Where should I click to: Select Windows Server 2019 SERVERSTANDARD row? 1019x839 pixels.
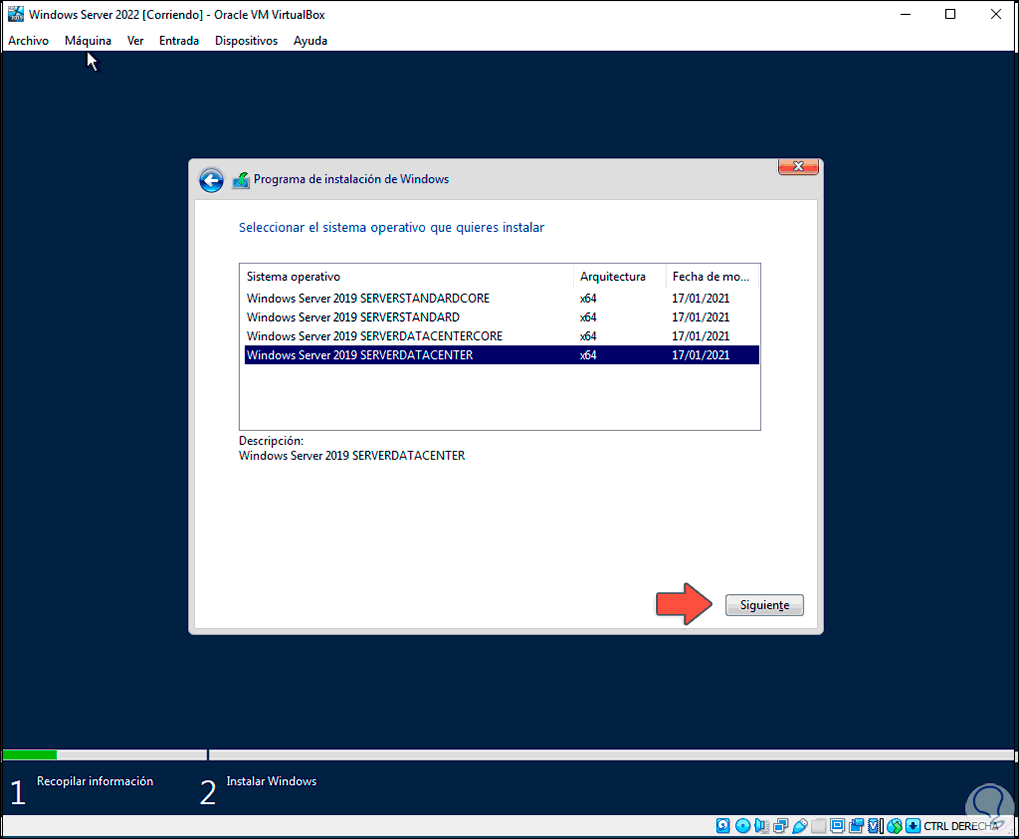pyautogui.click(x=501, y=317)
